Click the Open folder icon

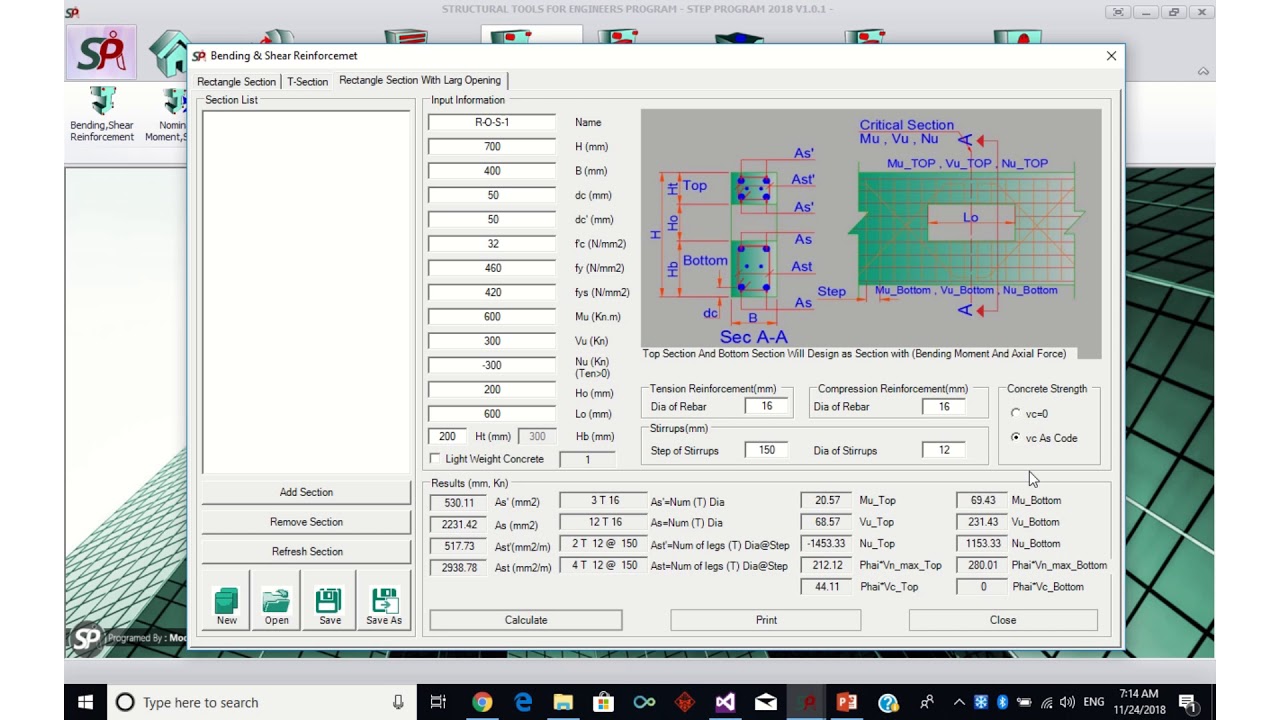[277, 603]
